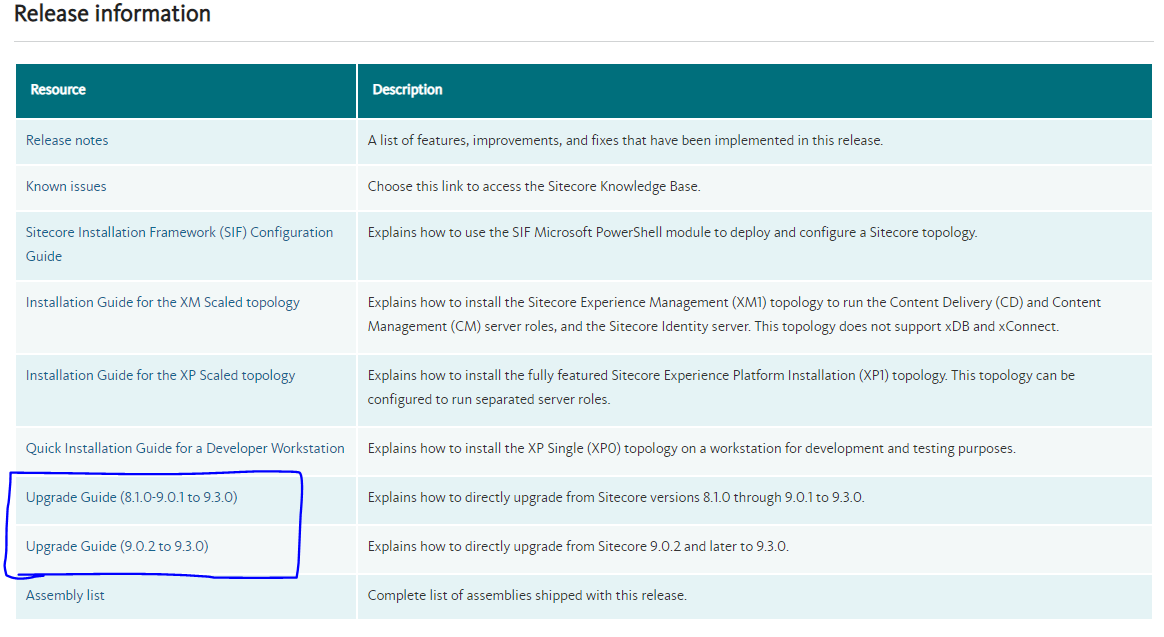Screen dimensions: 1164x637
Task: Open Upgrade Guide (8.1.0-9.0.1 to 9.3.0)
Action: tap(131, 497)
